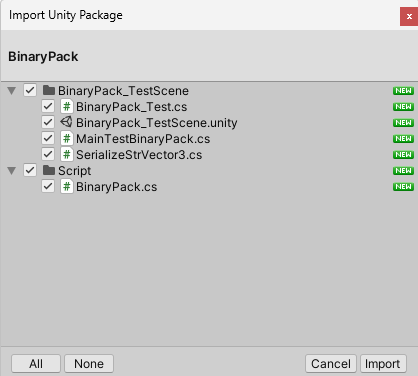Click the C# script icon of BinaryPack_Test.cs
Viewport: 418px width, 376px height.
(x=67, y=106)
